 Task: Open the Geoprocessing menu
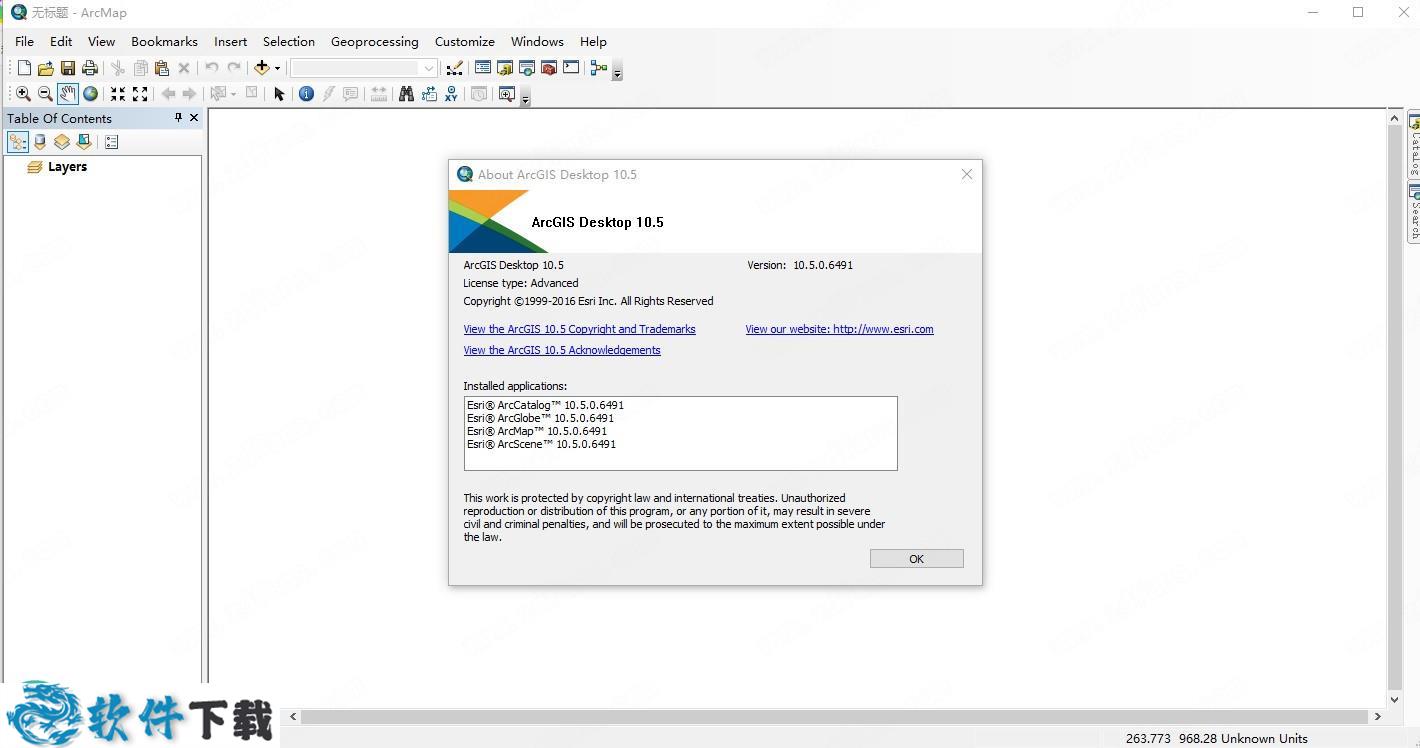pyautogui.click(x=375, y=41)
